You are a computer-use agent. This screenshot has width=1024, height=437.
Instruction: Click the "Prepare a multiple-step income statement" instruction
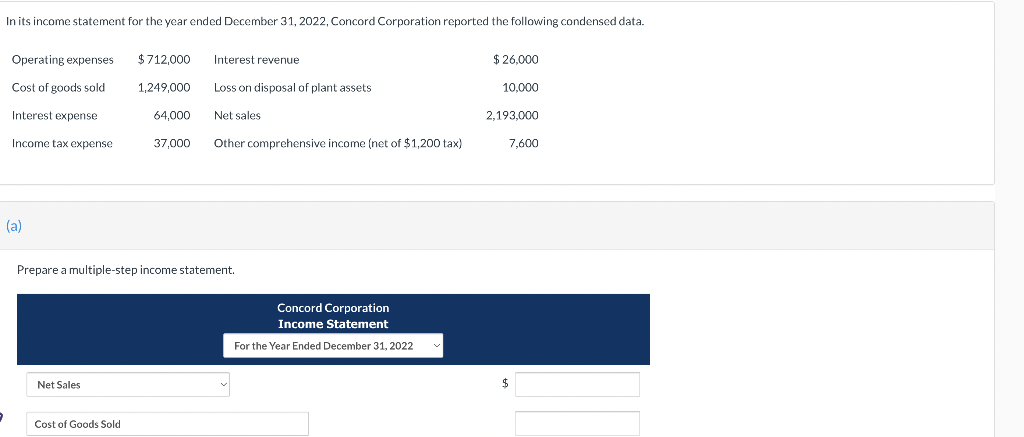[x=126, y=270]
